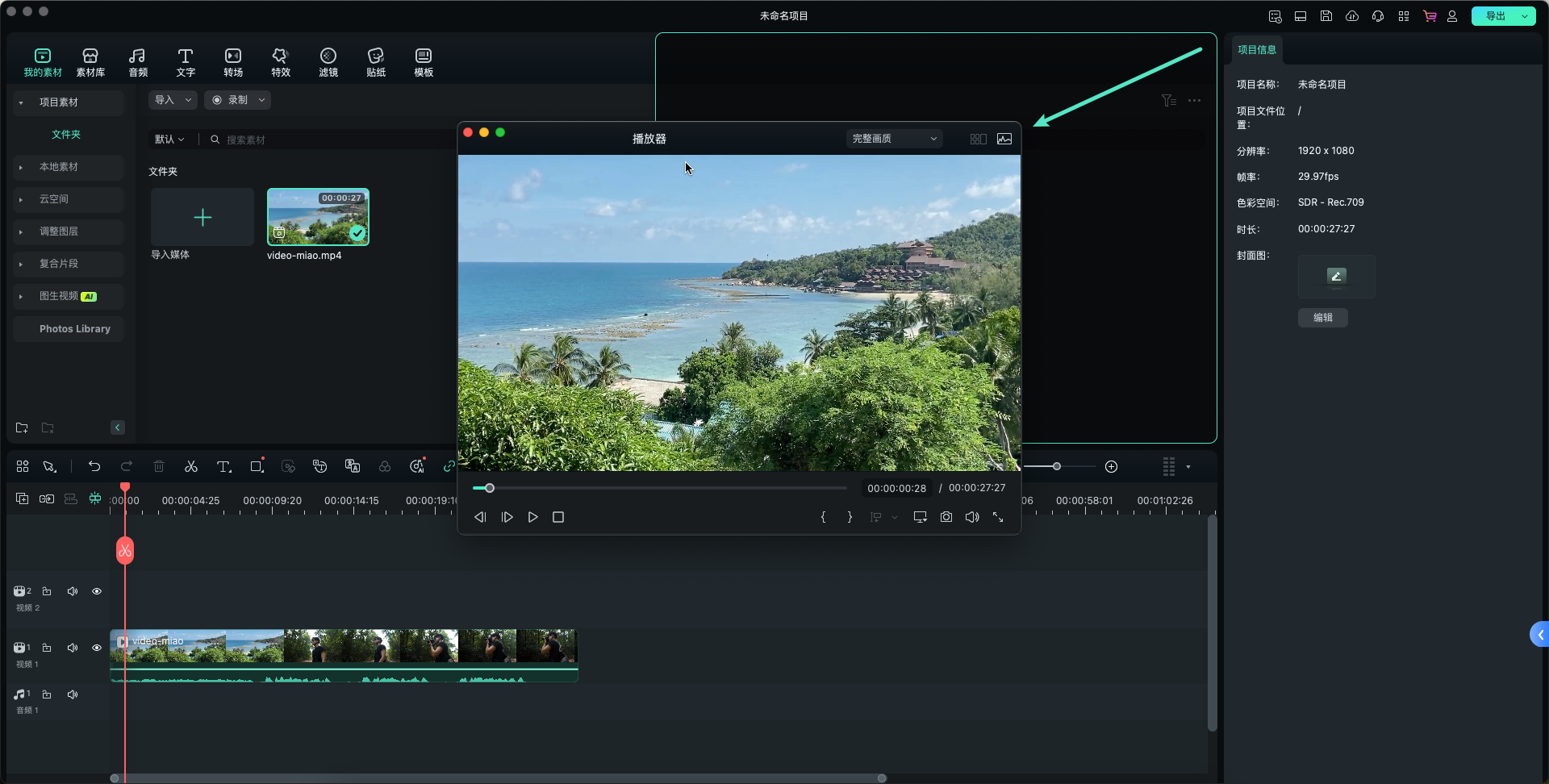
Task: Lock the 音频 1 track
Action: tap(47, 694)
